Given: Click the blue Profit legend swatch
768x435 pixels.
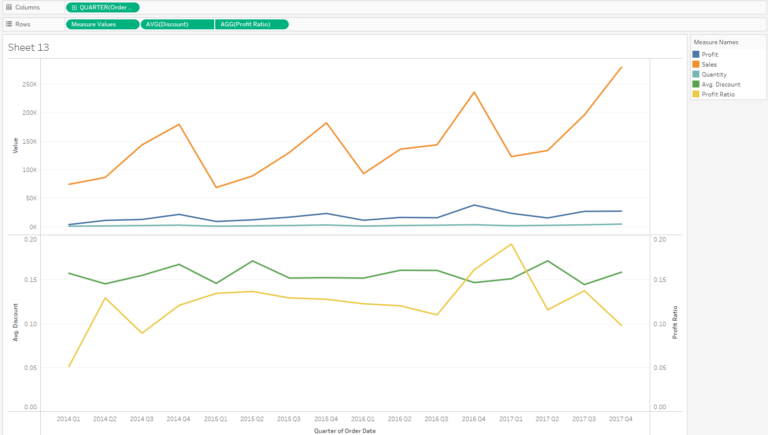Looking at the screenshot, I should coord(696,54).
